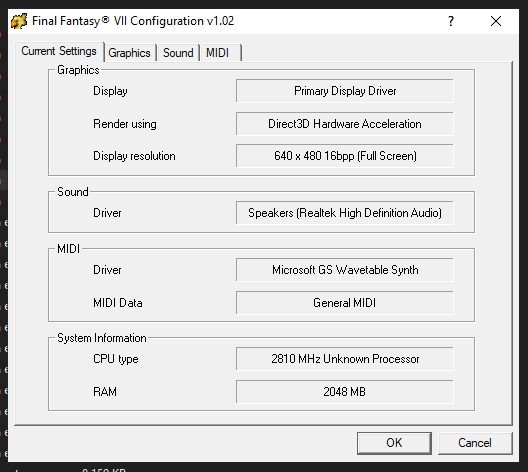Click the Primary Display Driver field
Screen dimensions: 528x472
(x=344, y=91)
